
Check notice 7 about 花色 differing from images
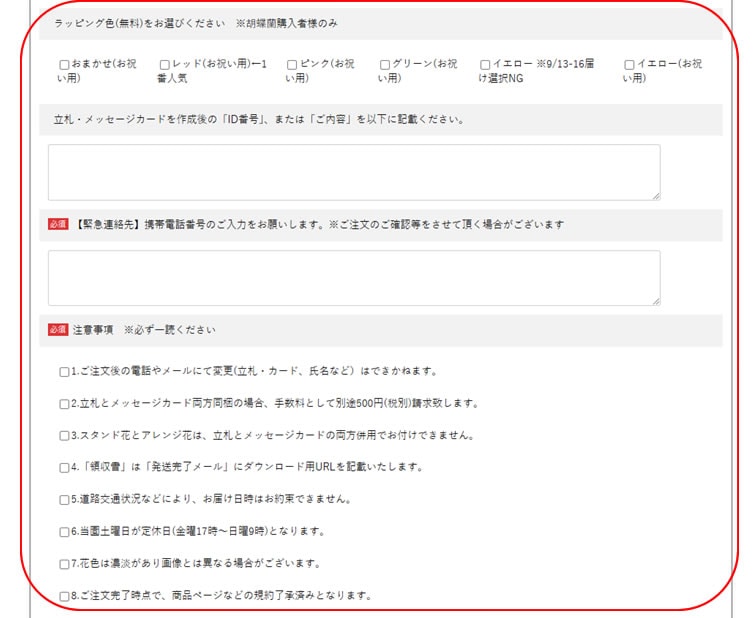(x=65, y=564)
